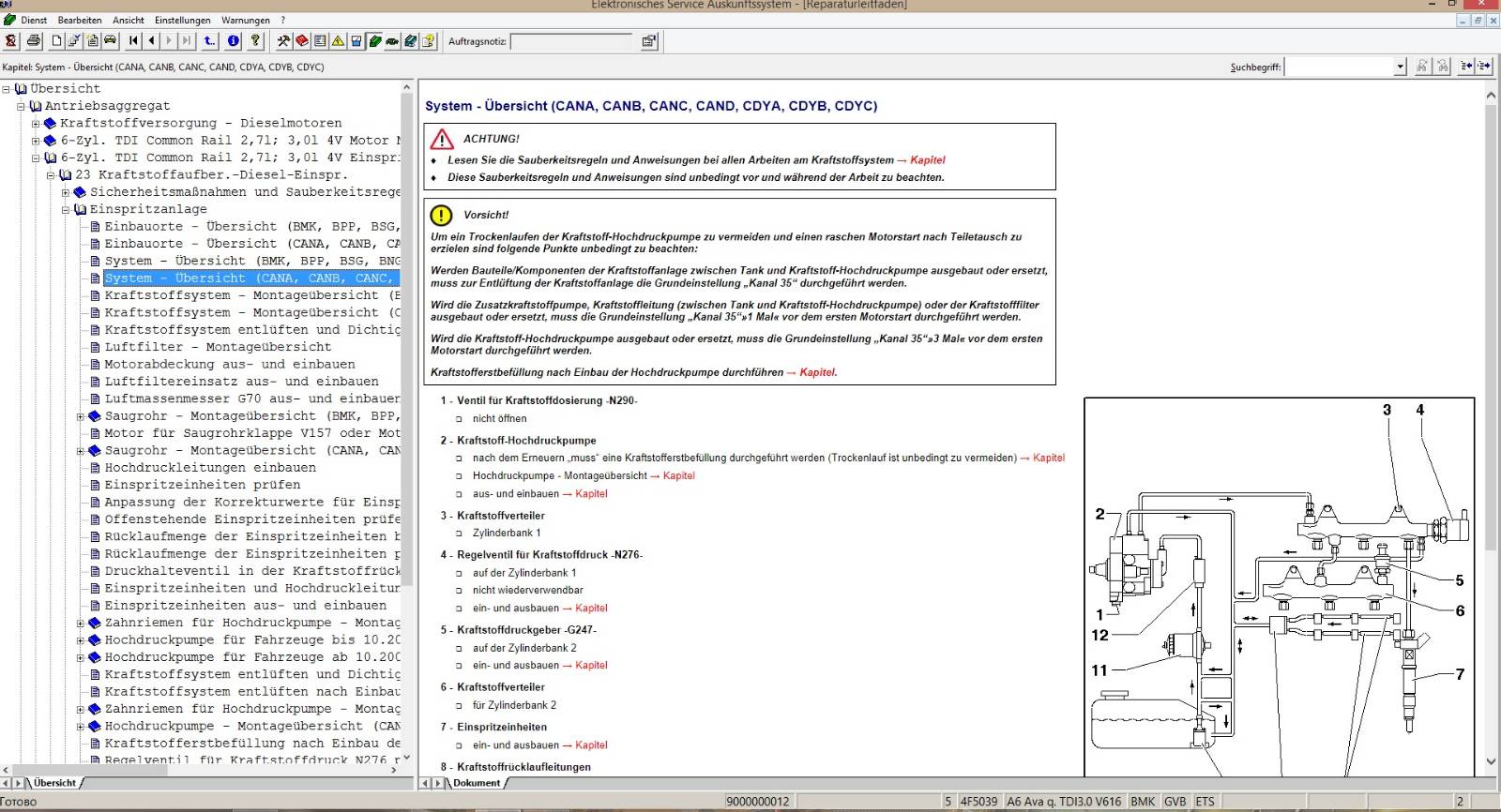Open the Dienst menu
The image size is (1501, 812).
[x=34, y=20]
